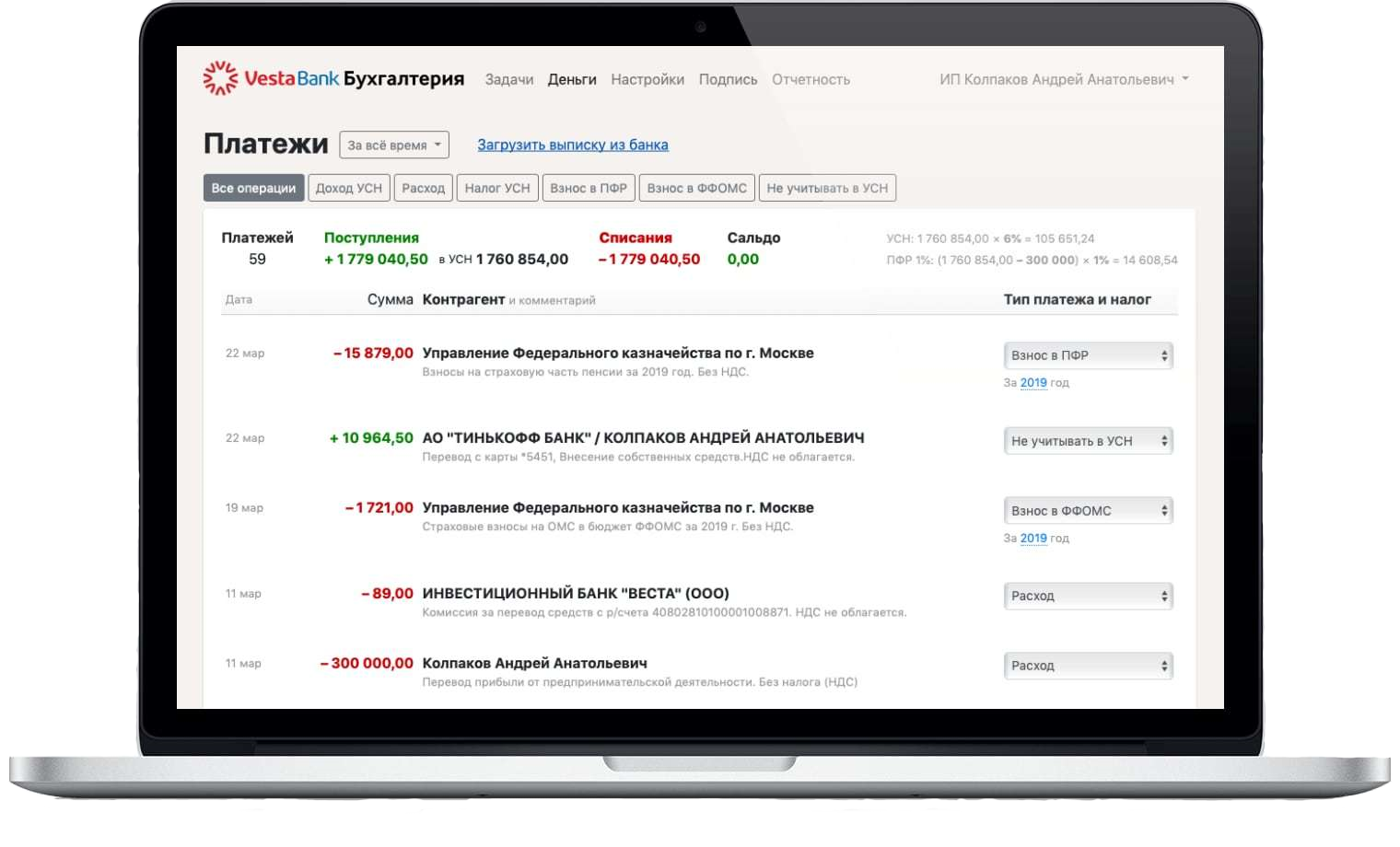Filter by Доход УСН

[x=349, y=188]
